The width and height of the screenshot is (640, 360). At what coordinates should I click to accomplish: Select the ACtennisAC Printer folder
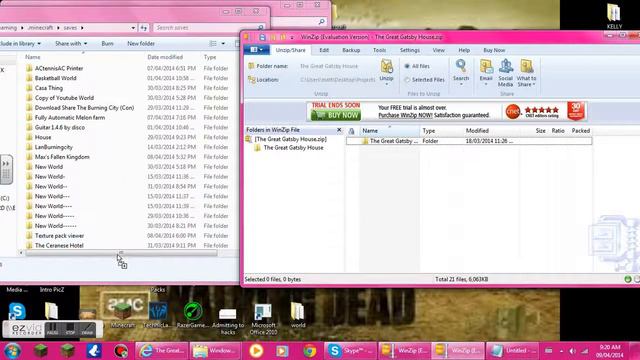[x=59, y=68]
